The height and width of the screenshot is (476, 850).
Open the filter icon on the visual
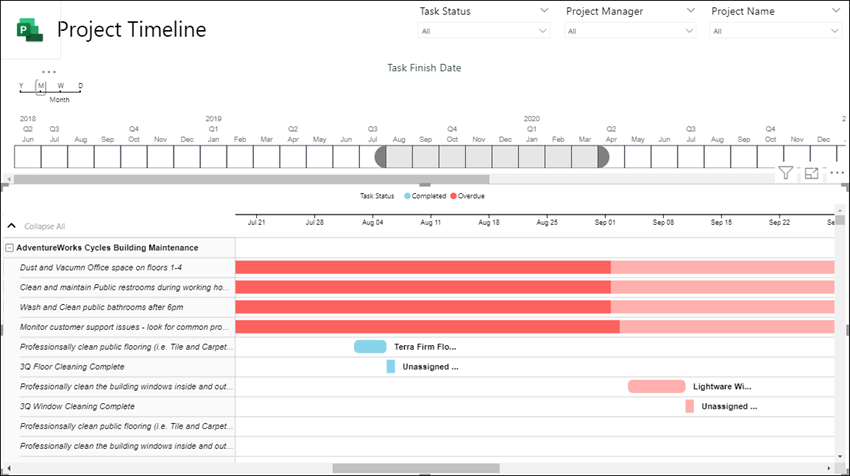[x=785, y=173]
